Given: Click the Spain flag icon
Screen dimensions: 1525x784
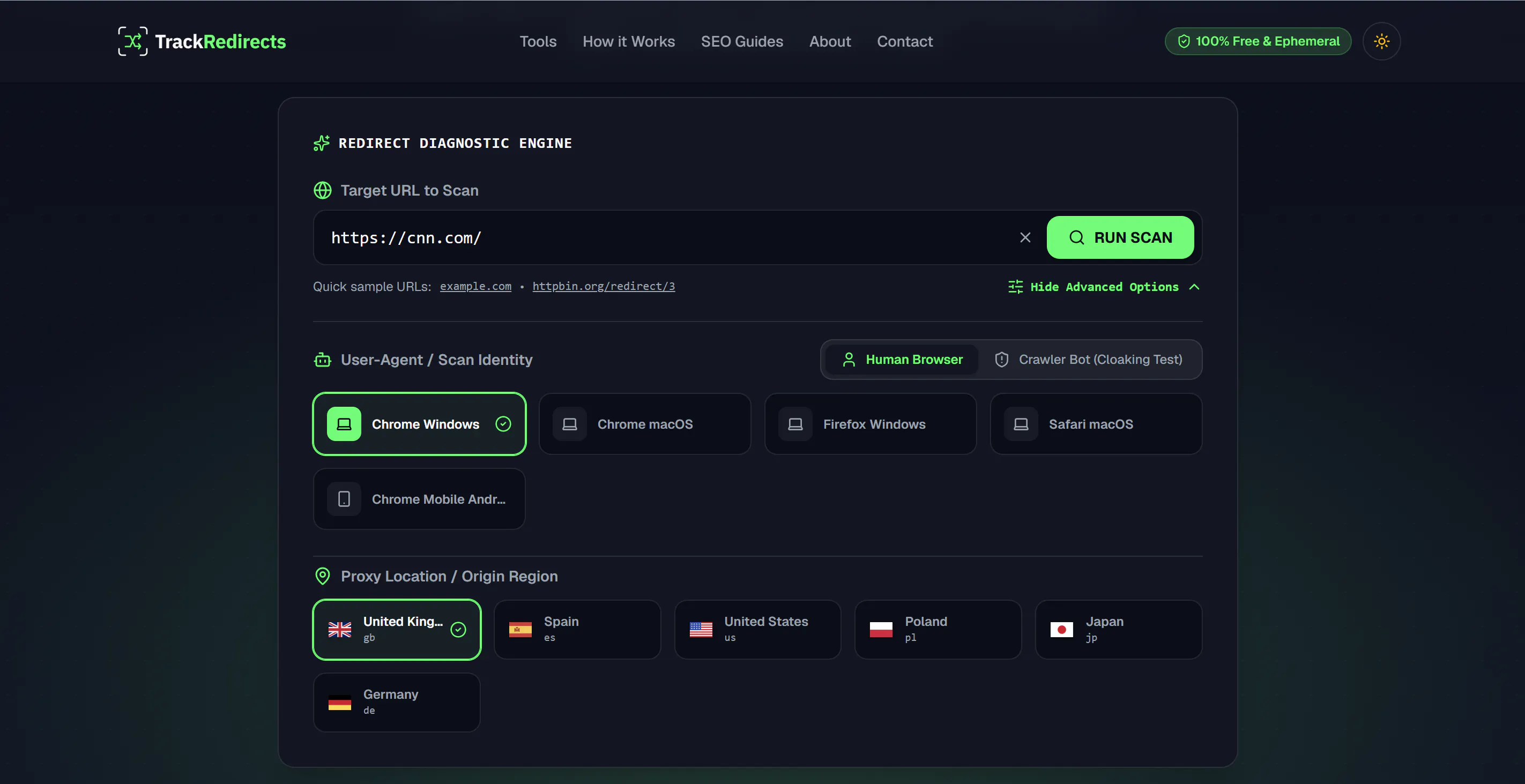Looking at the screenshot, I should pyautogui.click(x=520, y=630).
